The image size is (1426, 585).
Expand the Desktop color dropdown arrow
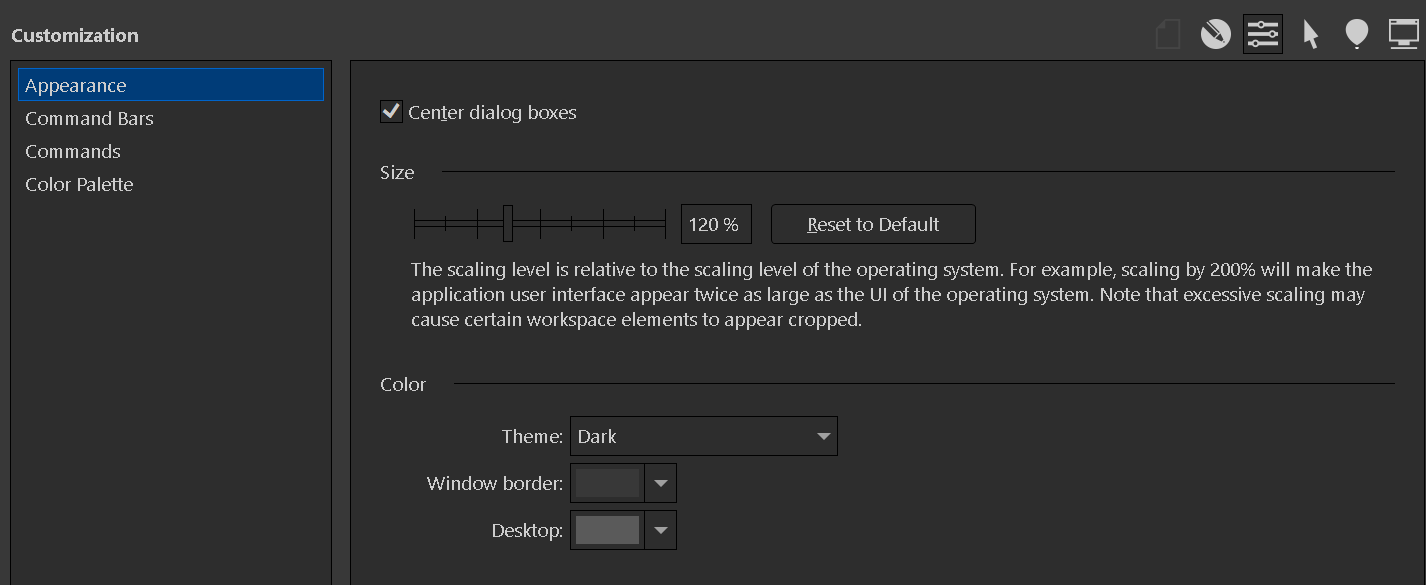pos(661,531)
